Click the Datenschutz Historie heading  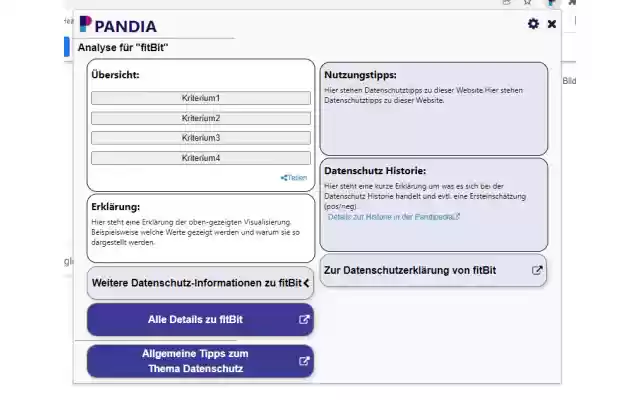pos(375,171)
